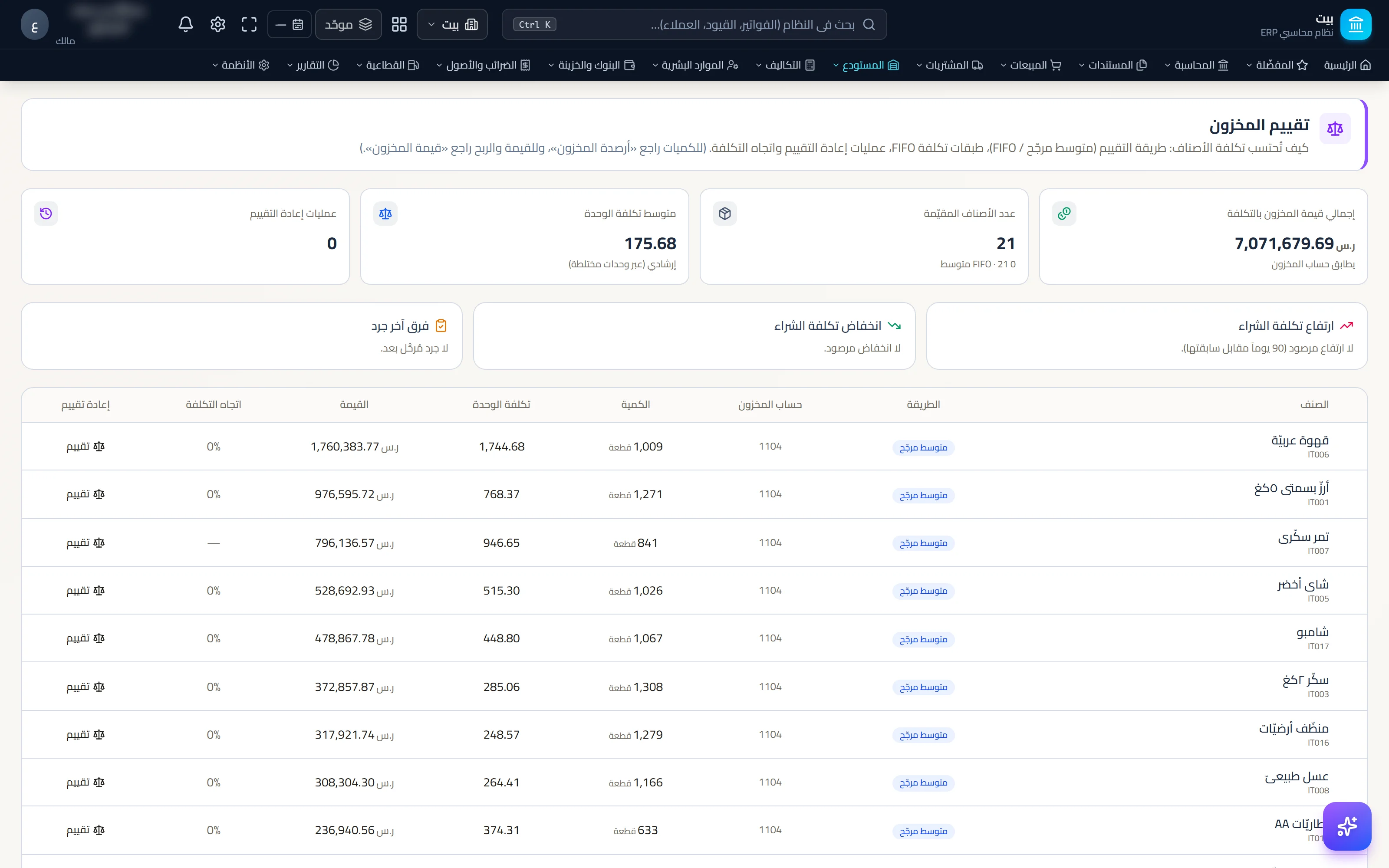The image size is (1389, 868).
Task: Revalue أرزّ بسمتي item
Action: coord(86,494)
